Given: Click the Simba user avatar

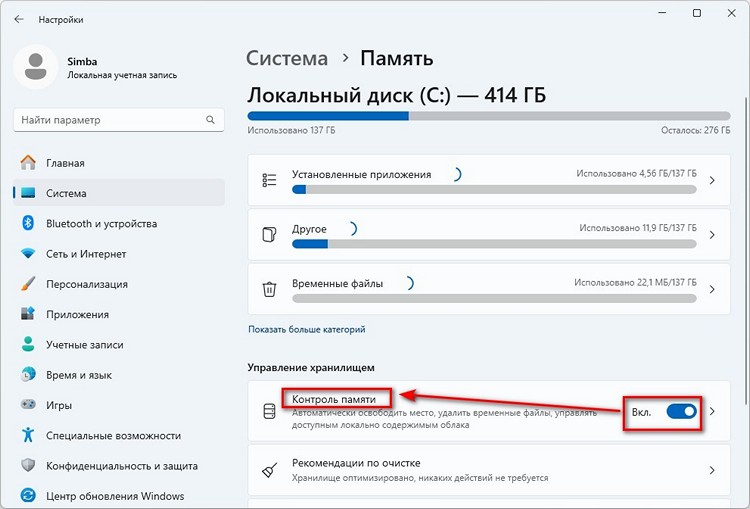Looking at the screenshot, I should [x=35, y=66].
